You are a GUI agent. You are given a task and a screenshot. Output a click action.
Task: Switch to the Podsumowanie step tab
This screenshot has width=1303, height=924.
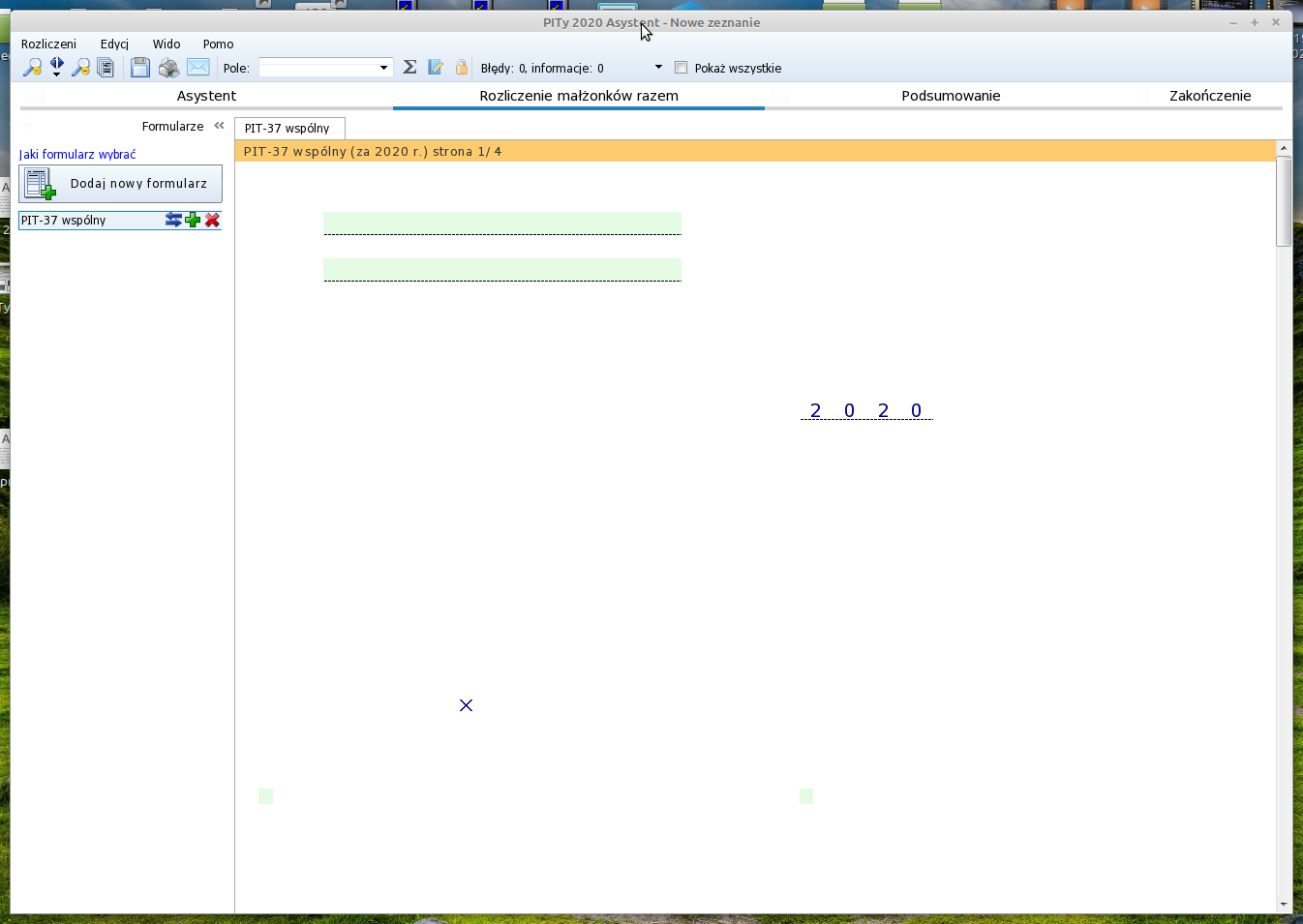pos(950,96)
